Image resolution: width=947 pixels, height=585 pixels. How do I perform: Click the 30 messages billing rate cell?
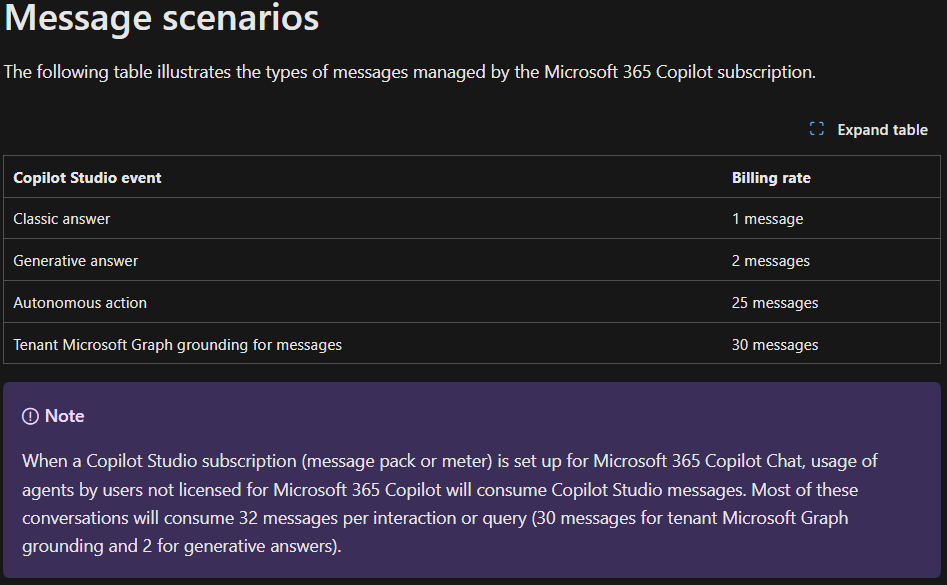coord(775,345)
